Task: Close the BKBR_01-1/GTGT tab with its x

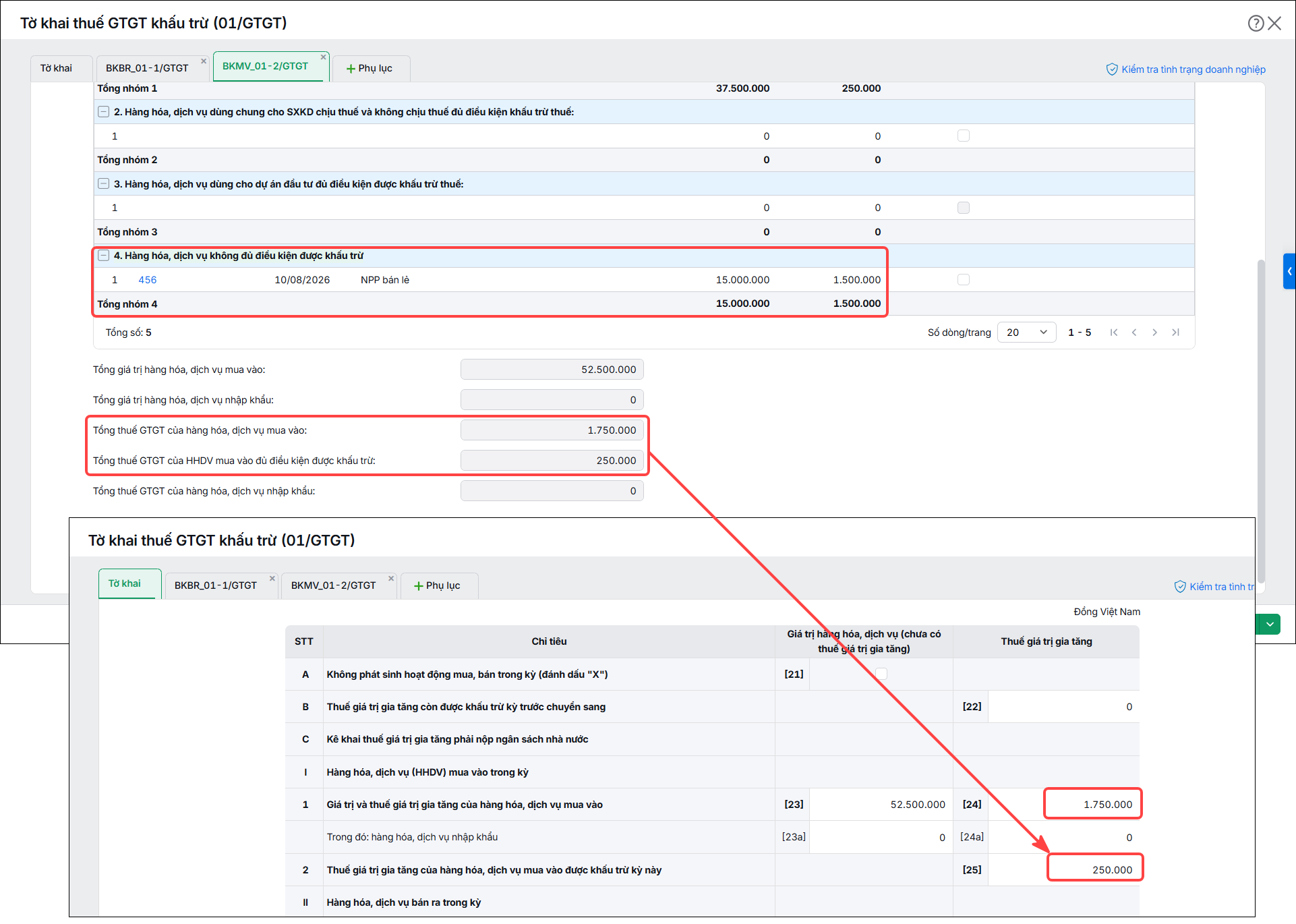Action: pyautogui.click(x=204, y=61)
